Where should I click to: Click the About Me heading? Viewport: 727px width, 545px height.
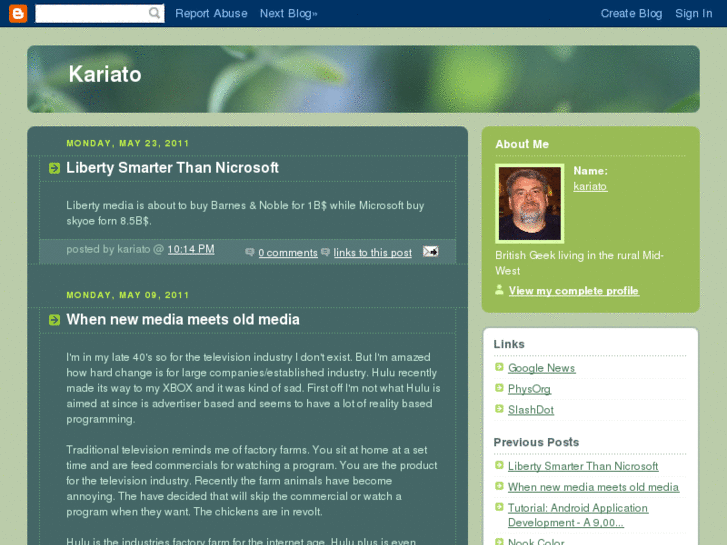(522, 144)
